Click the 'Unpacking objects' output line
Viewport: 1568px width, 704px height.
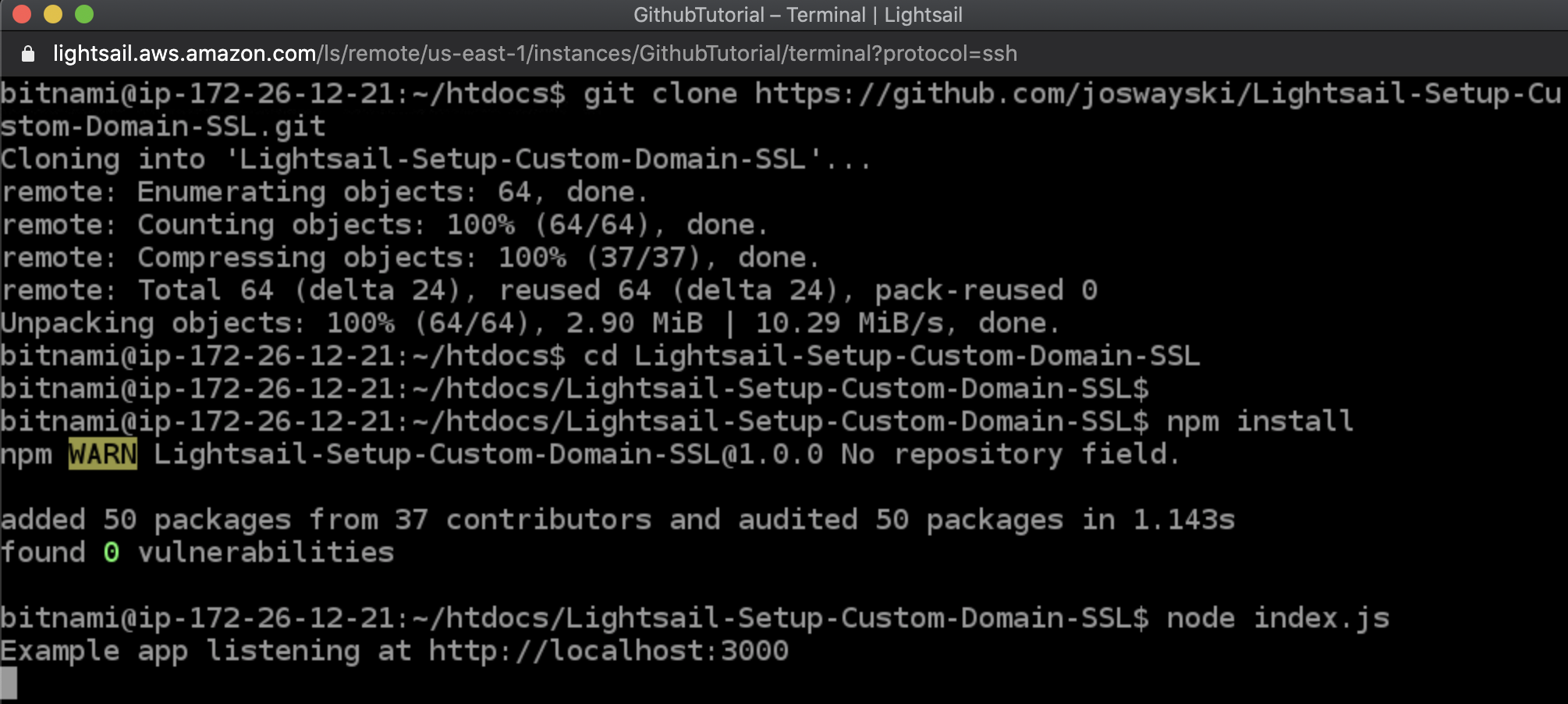click(530, 323)
